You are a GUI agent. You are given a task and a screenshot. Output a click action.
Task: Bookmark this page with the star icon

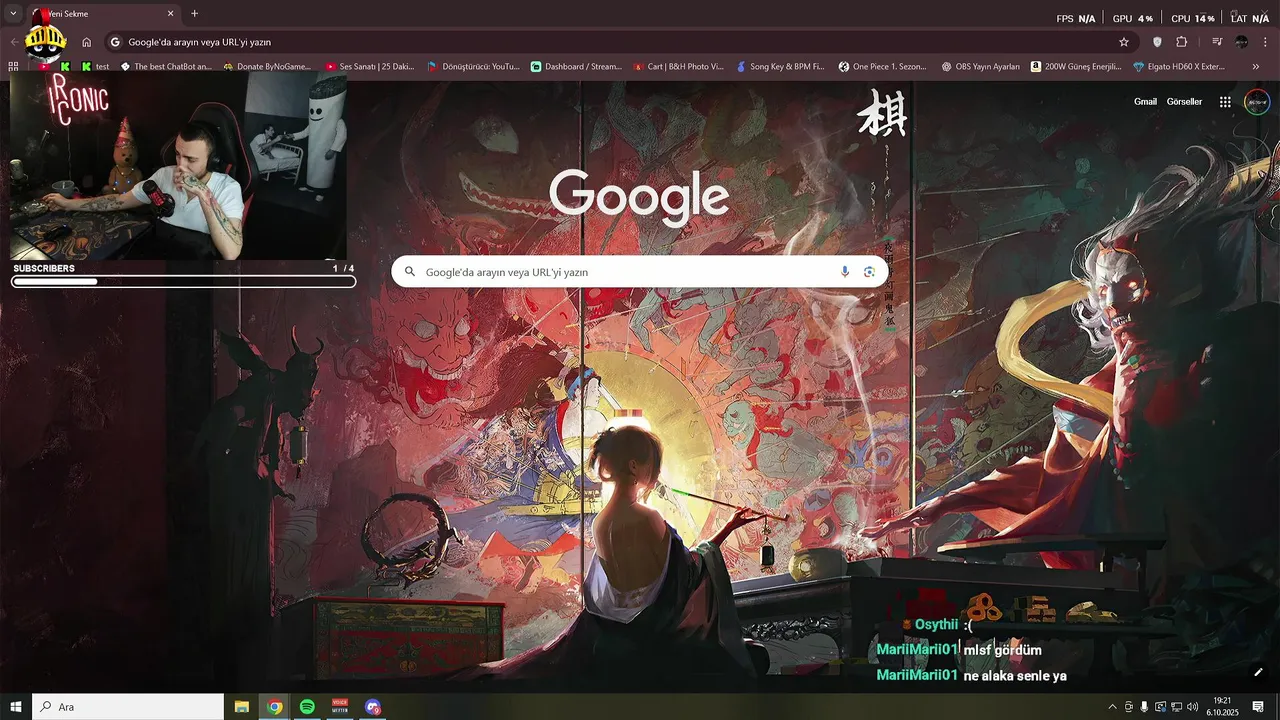[x=1124, y=42]
